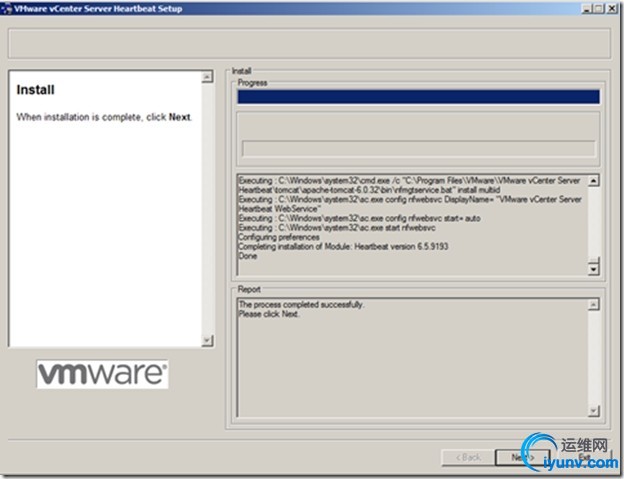Click the completed blue Progress bar

point(418,97)
